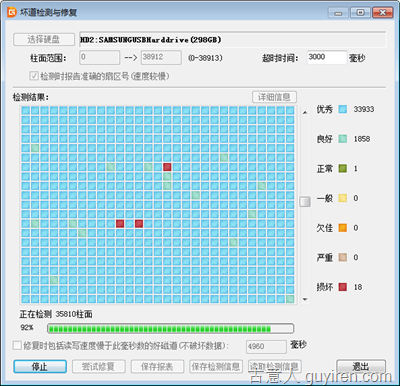Click the 一般 yellow legend swatch
Screen dimensions: 400x386
pyautogui.click(x=343, y=198)
